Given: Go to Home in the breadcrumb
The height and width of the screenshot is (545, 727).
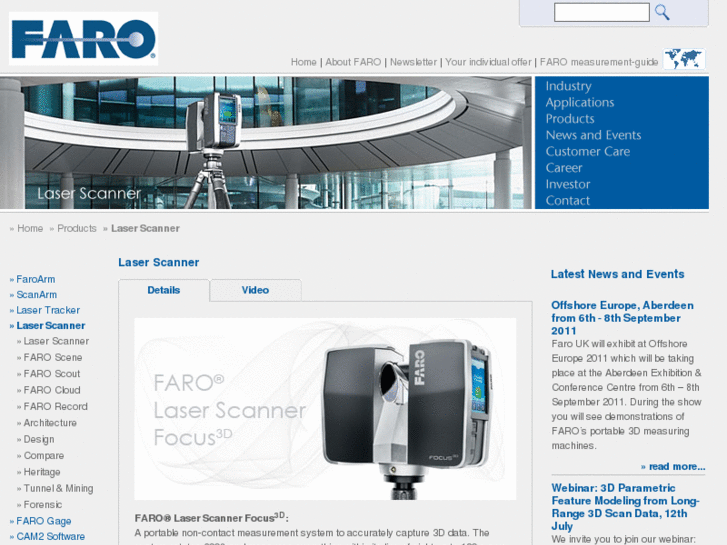Looking at the screenshot, I should point(30,228).
